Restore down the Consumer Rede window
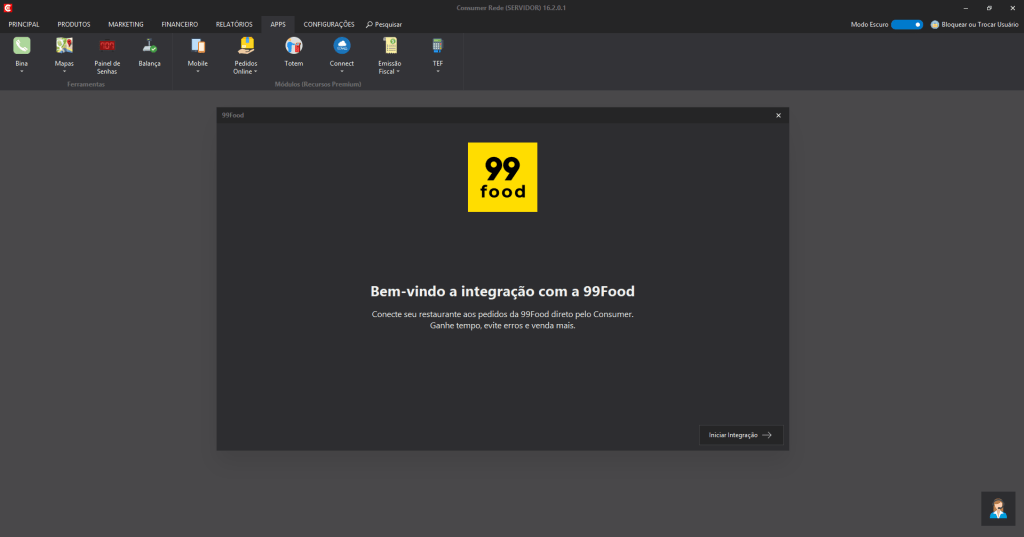Screen dimensions: 1024x537 pos(989,8)
